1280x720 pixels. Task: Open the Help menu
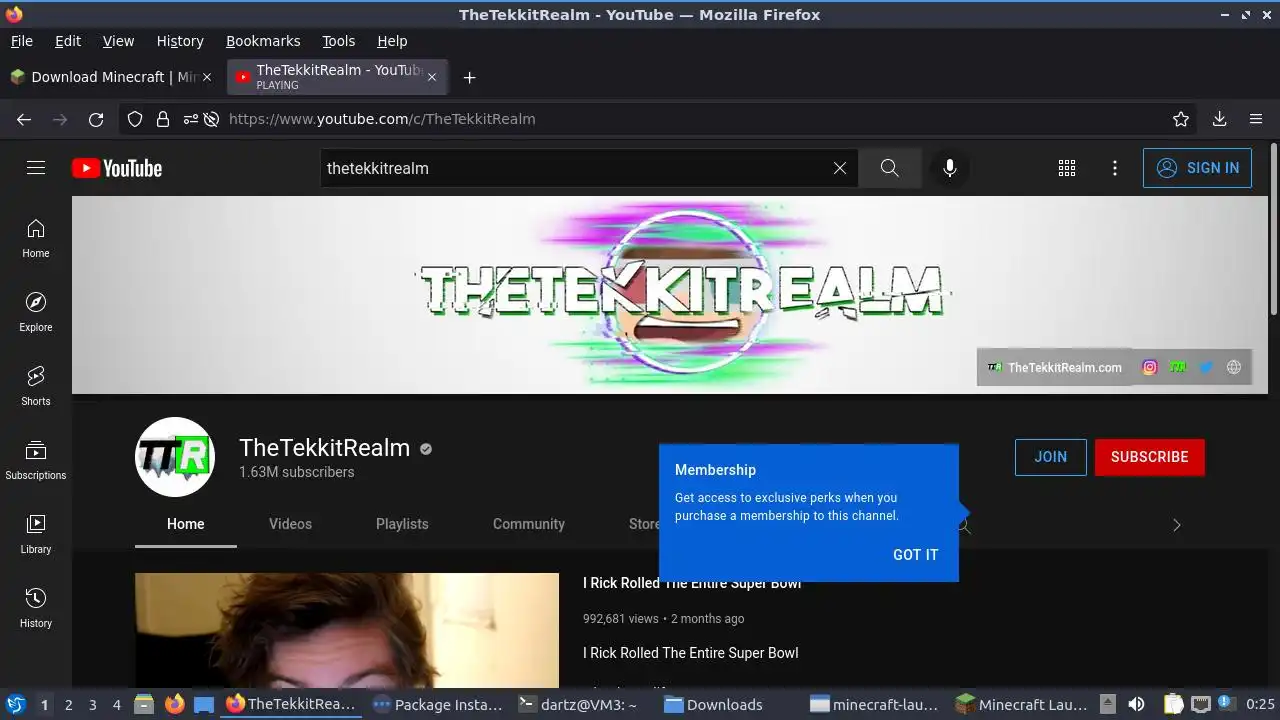coord(392,41)
